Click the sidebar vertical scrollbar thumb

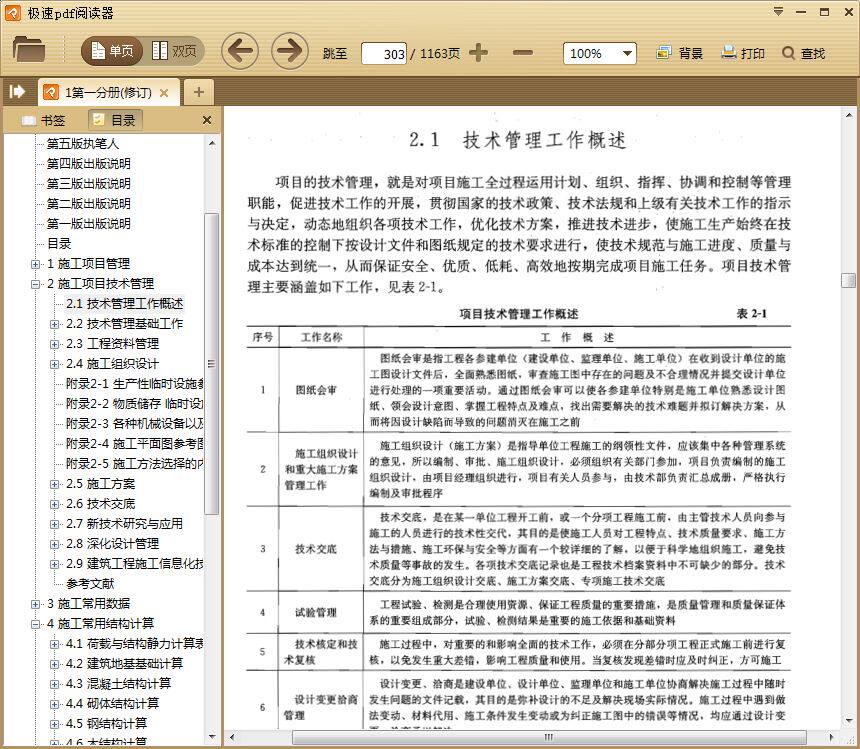coord(211,364)
